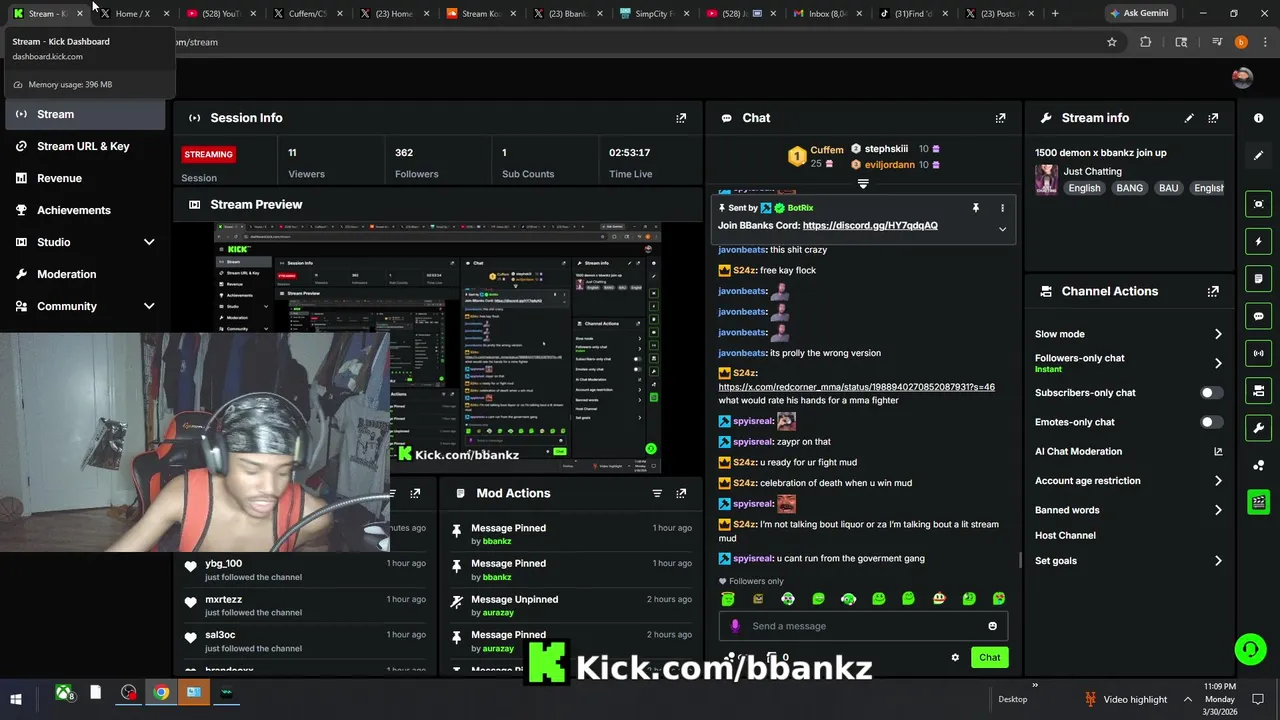Open Stream URL & Key page
This screenshot has height=720, width=1280.
pos(85,146)
